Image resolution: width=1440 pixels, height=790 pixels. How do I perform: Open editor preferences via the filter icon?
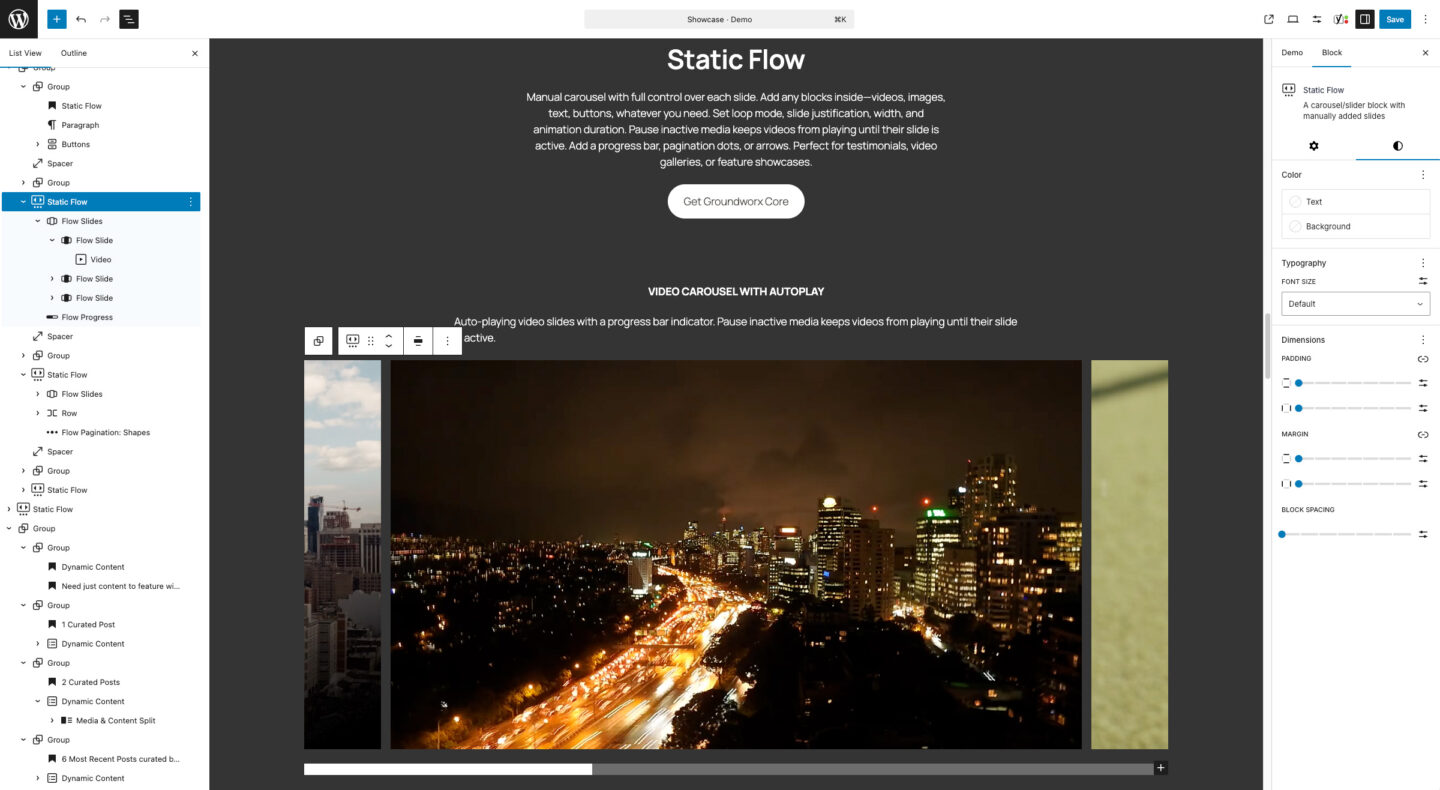tap(1316, 19)
